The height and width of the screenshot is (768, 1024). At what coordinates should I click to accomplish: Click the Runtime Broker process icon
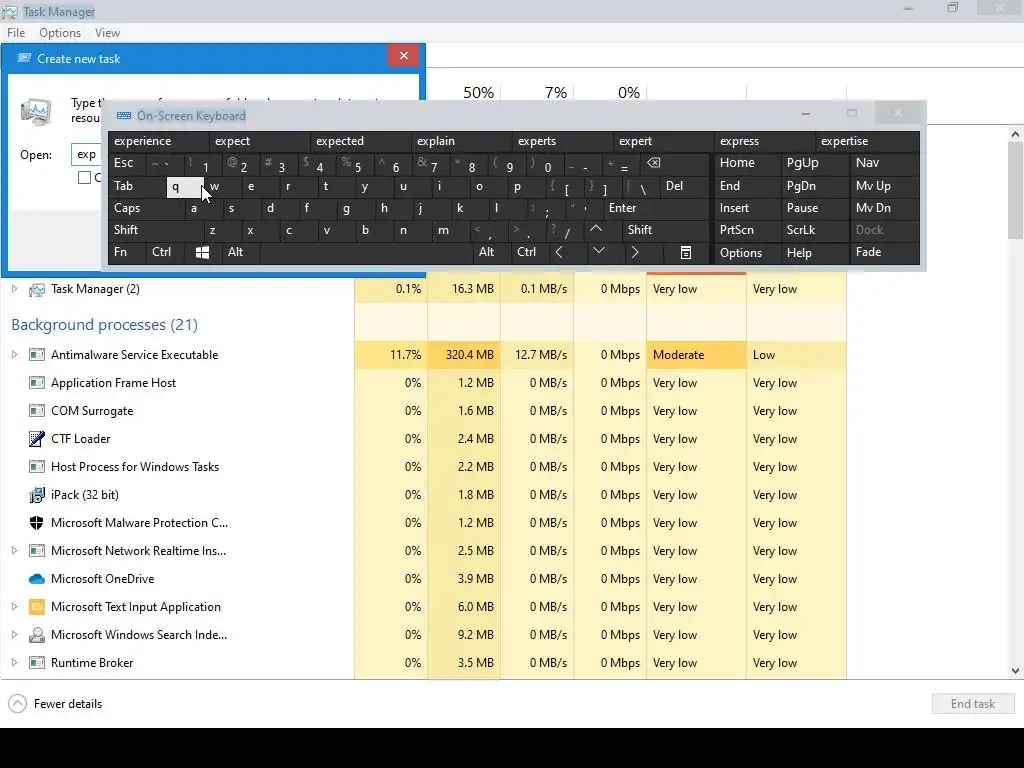point(37,663)
